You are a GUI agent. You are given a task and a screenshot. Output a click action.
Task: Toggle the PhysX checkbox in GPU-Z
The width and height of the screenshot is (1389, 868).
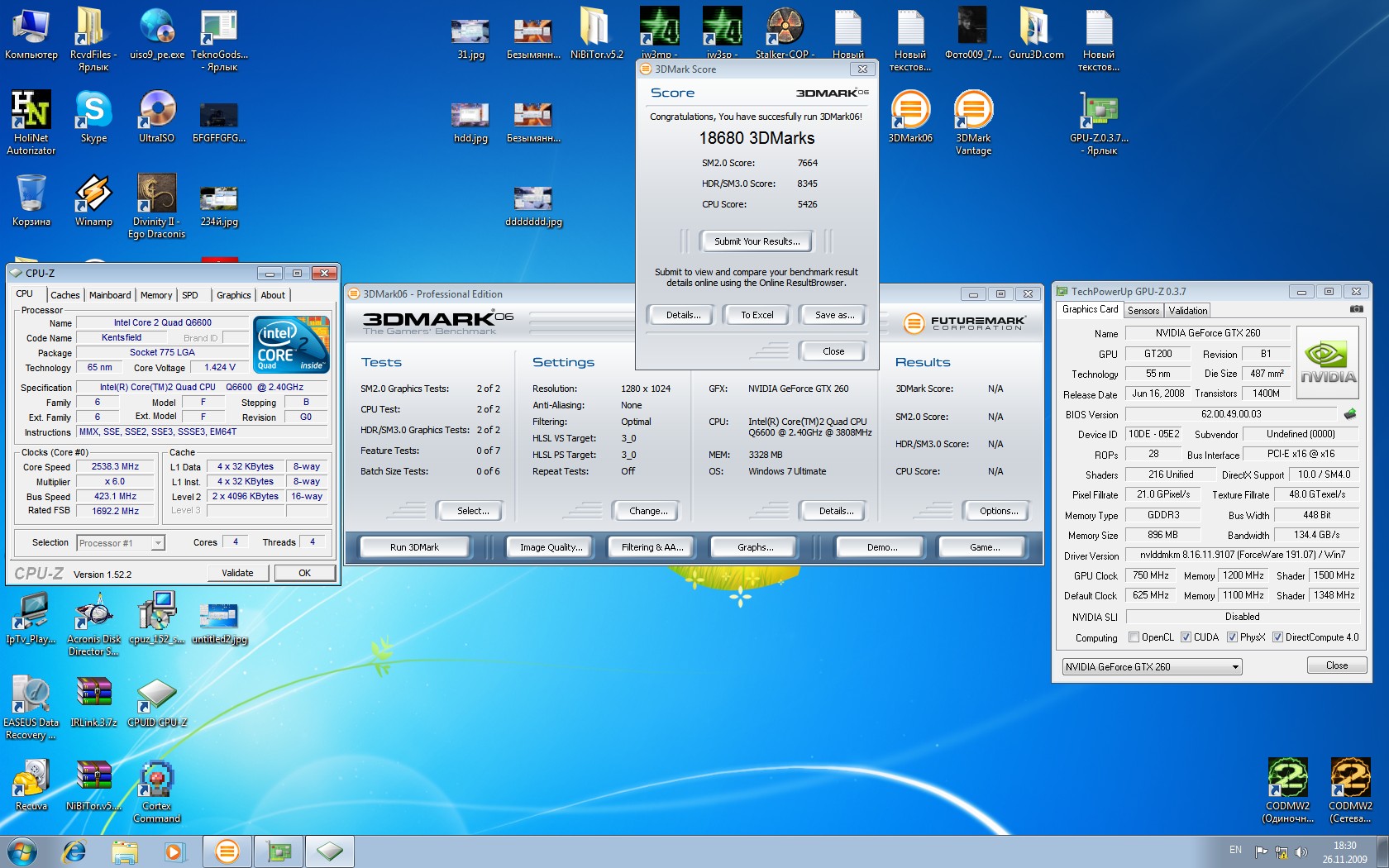1232,637
